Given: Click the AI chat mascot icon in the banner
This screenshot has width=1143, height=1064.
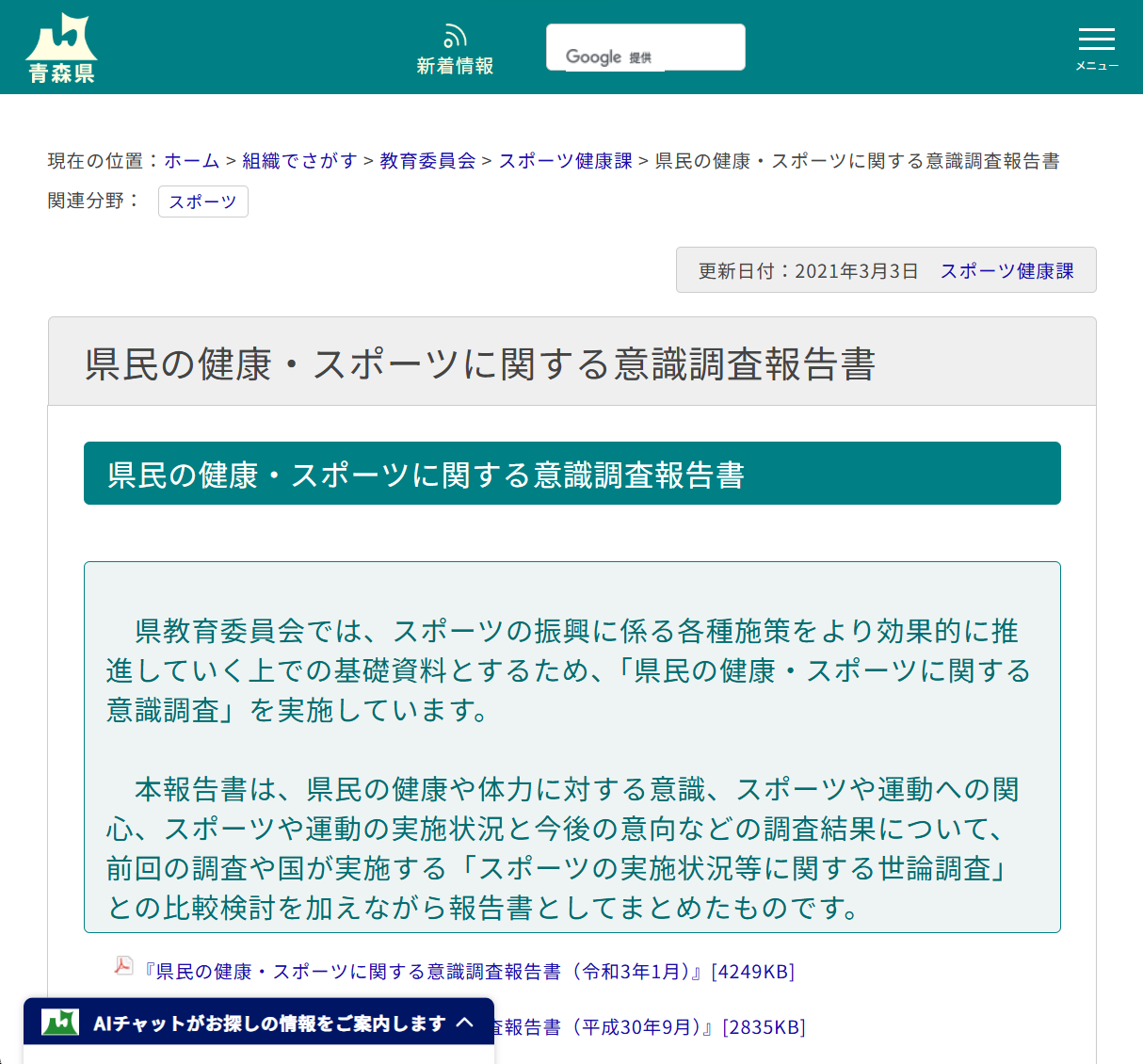Looking at the screenshot, I should pos(58,1022).
